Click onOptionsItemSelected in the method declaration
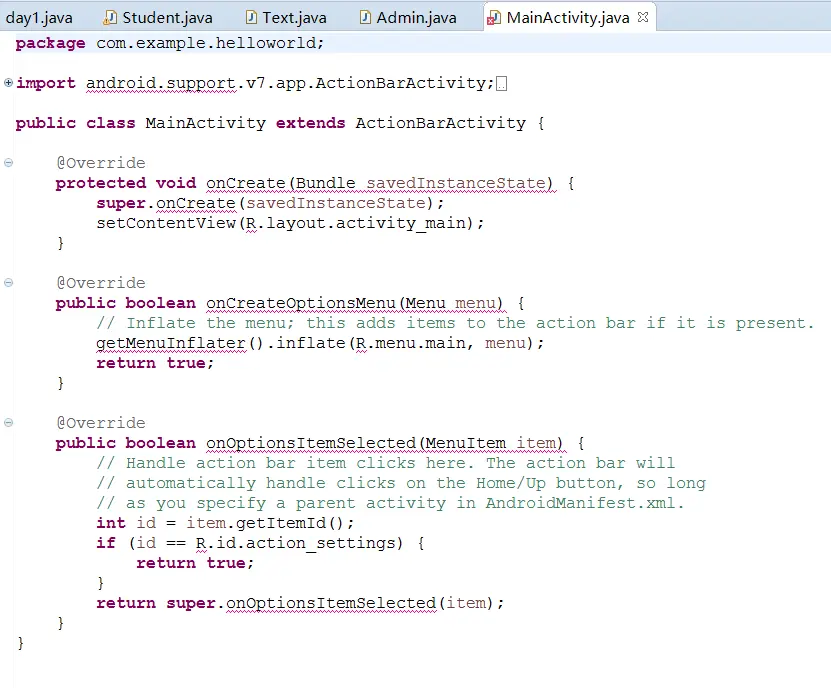 (x=311, y=443)
